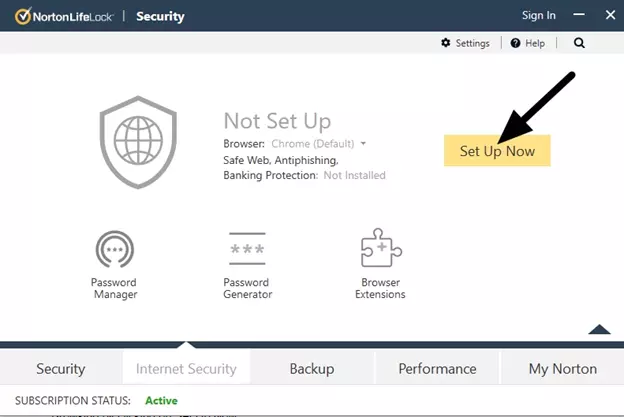Open the Help menu
Screen dimensions: 624x417
click(x=528, y=44)
